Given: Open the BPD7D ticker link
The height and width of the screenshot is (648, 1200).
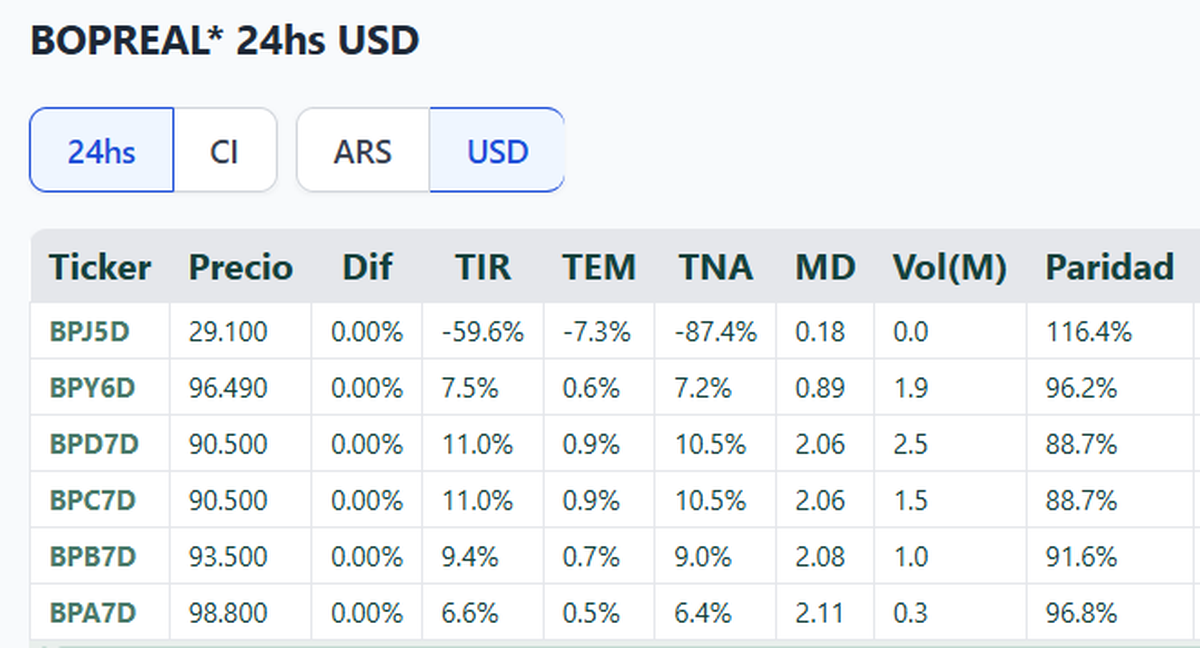Looking at the screenshot, I should click(93, 443).
